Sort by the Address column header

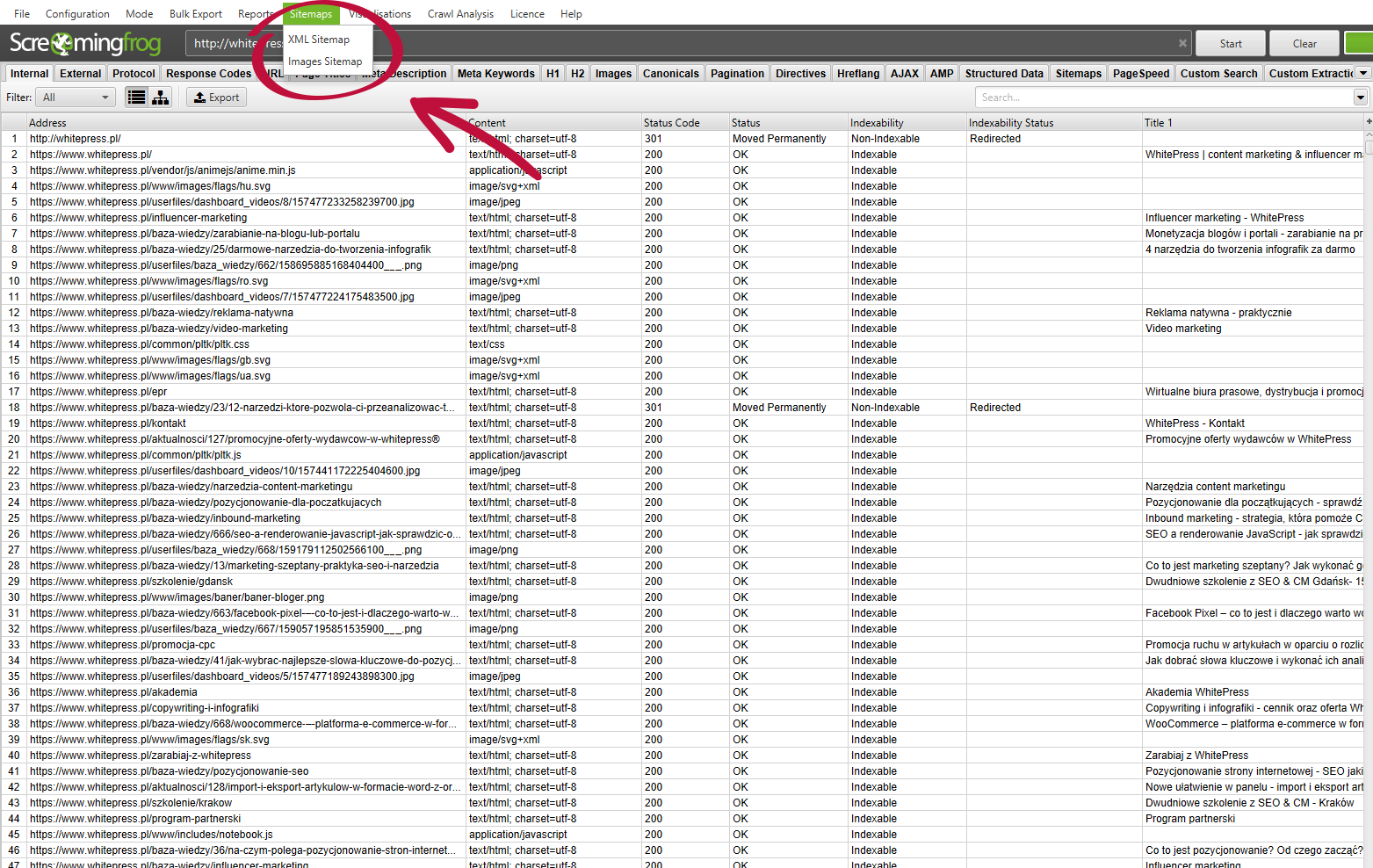point(246,122)
